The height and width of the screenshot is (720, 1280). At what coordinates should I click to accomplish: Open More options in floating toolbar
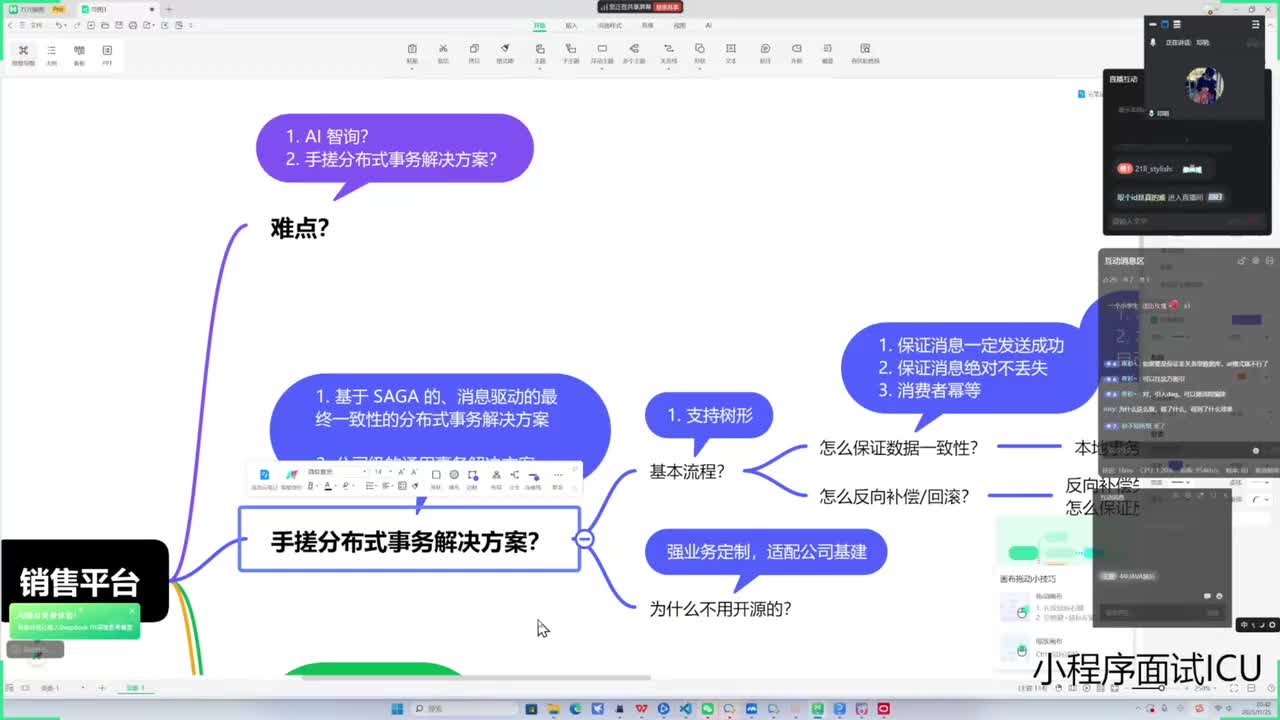tap(558, 479)
